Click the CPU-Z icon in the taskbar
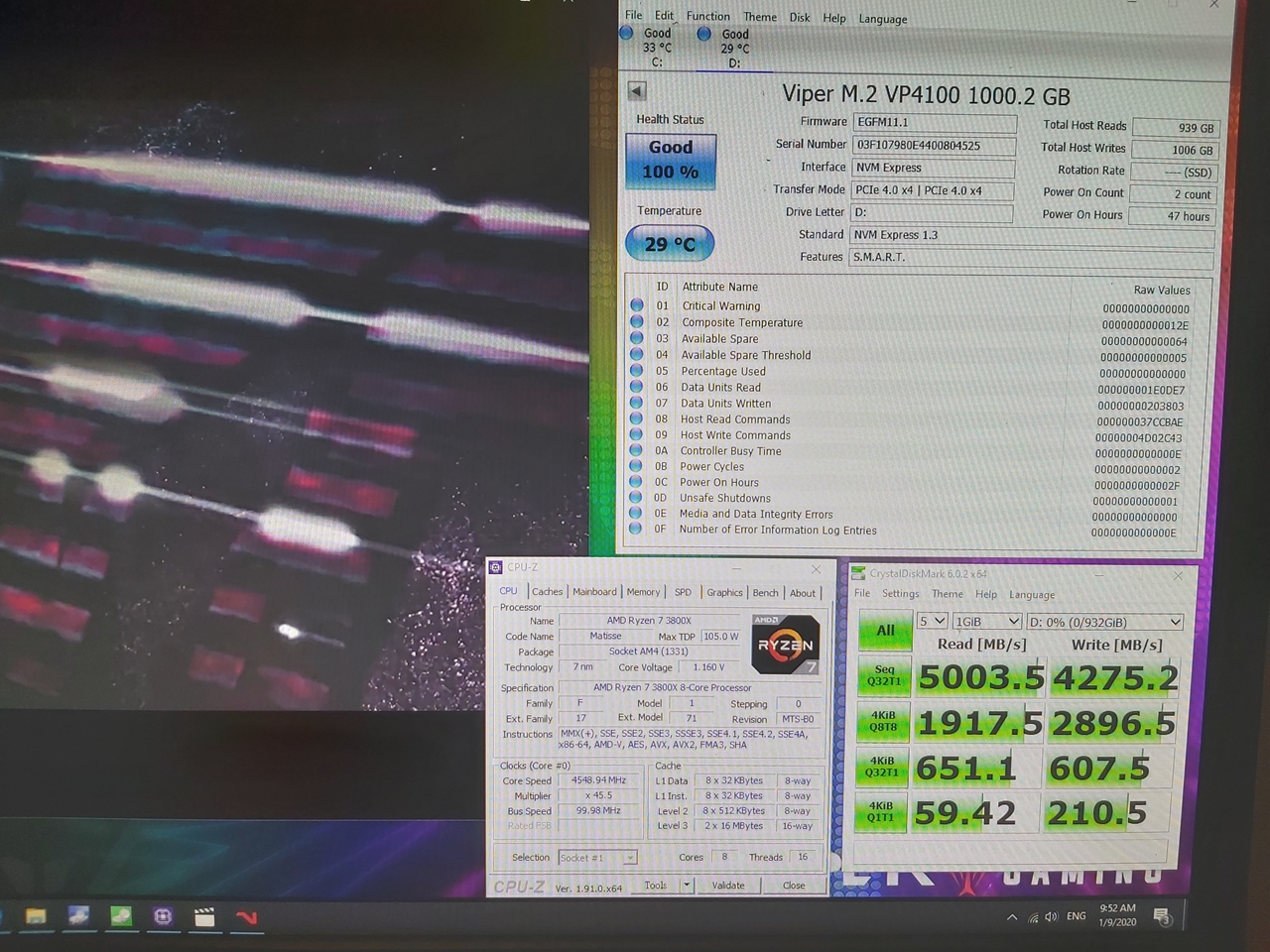This screenshot has width=1270, height=952. tap(163, 916)
